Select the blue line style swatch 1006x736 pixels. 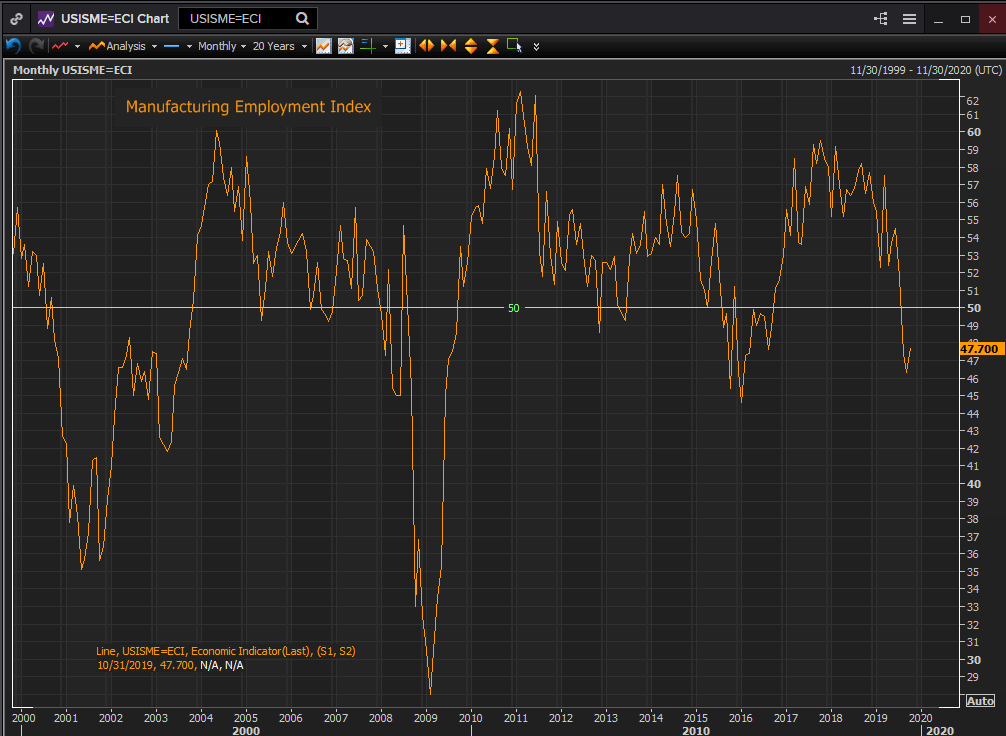[x=171, y=46]
